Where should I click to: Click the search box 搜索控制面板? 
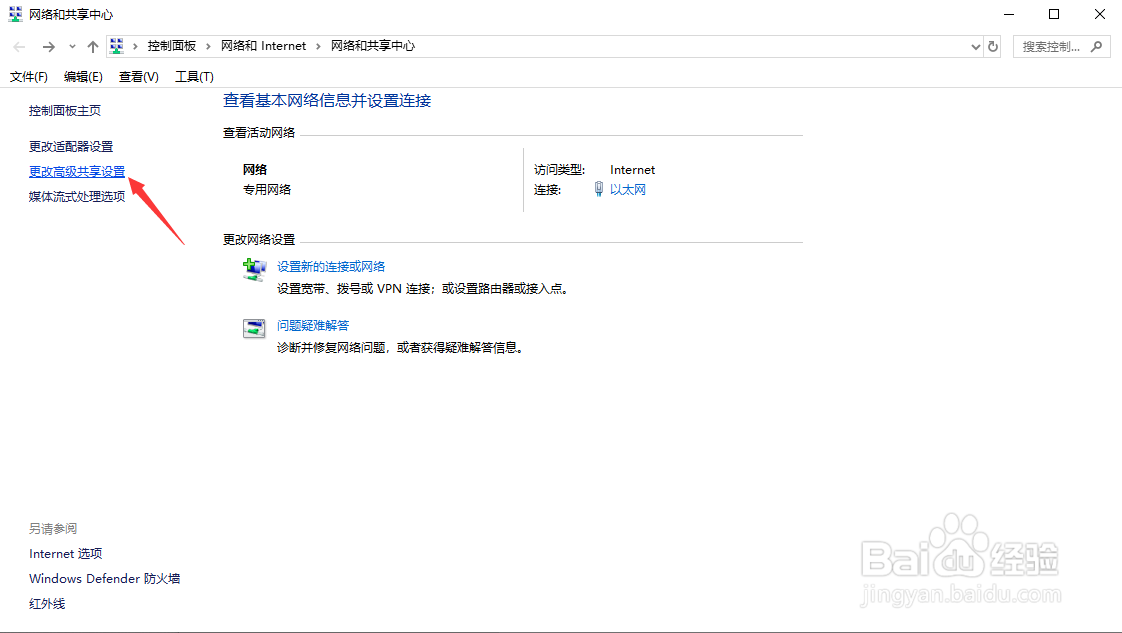click(1050, 46)
